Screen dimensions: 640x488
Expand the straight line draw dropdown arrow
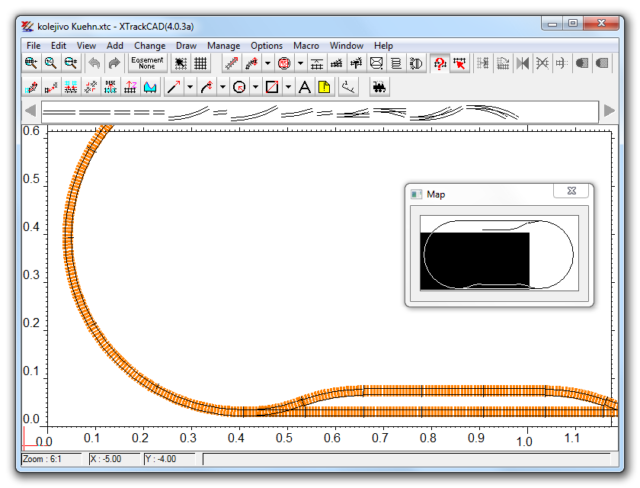191,88
